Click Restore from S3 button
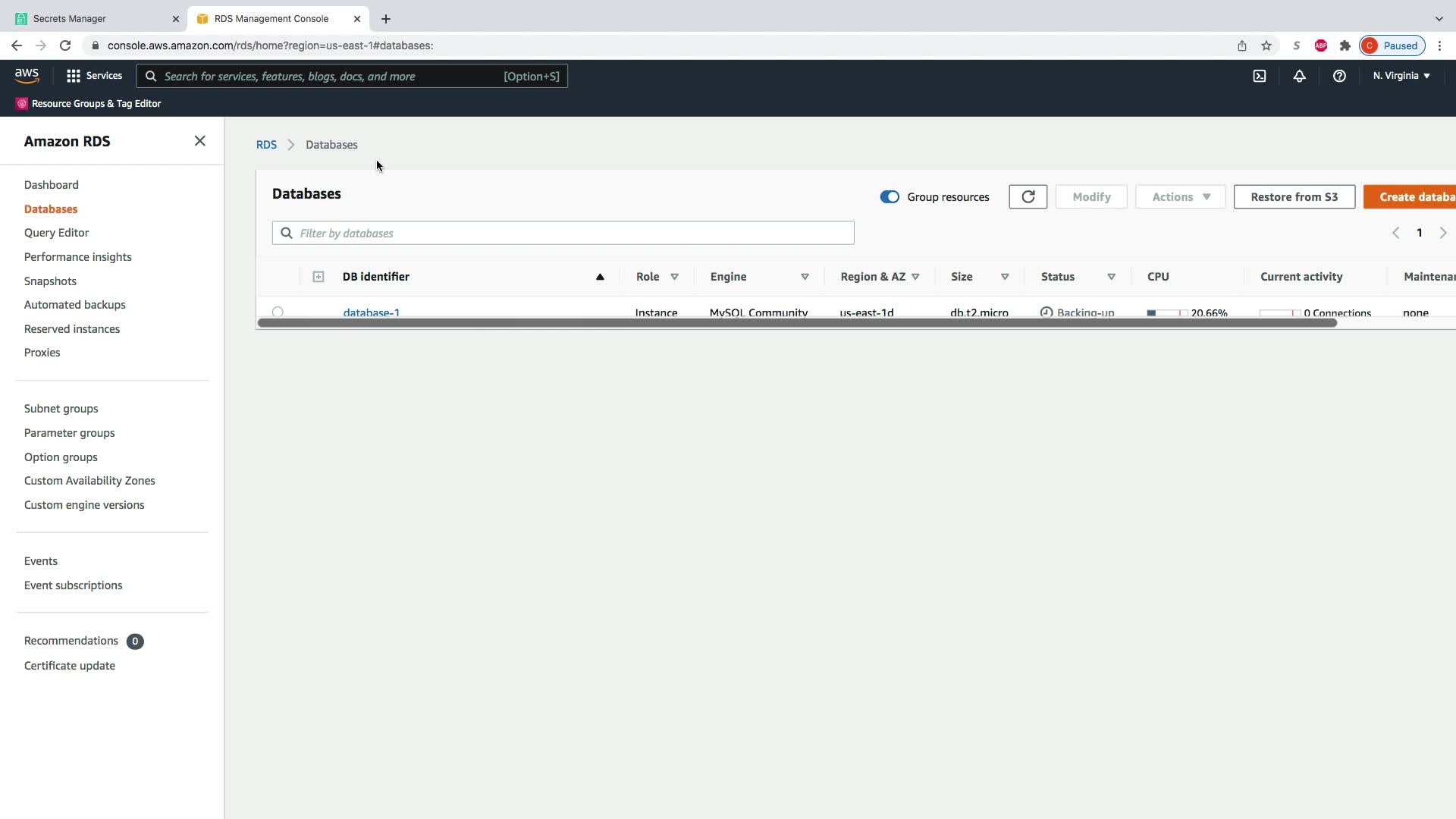The image size is (1456, 819). point(1294,196)
